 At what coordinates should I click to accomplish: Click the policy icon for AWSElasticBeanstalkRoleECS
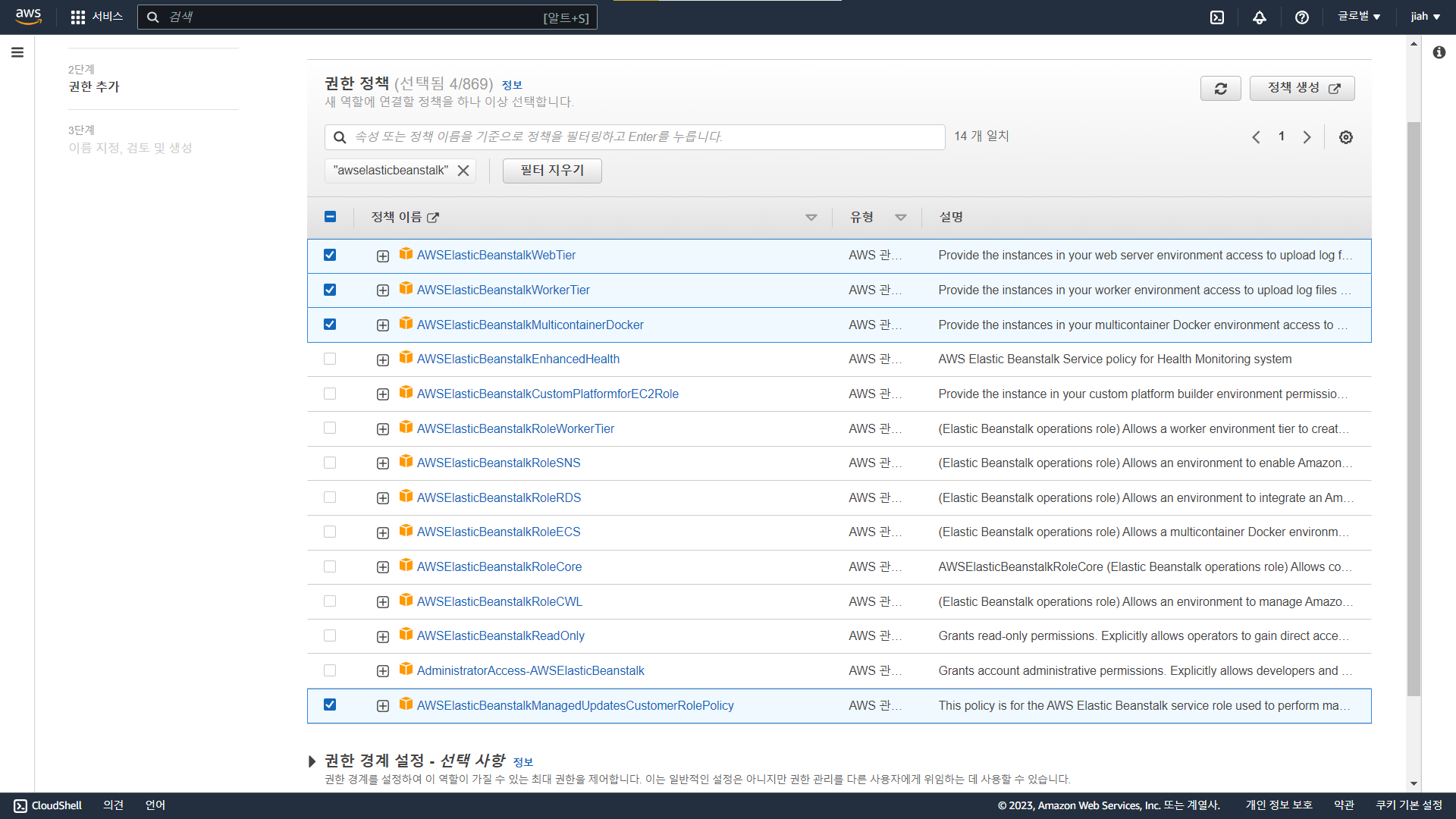click(406, 530)
